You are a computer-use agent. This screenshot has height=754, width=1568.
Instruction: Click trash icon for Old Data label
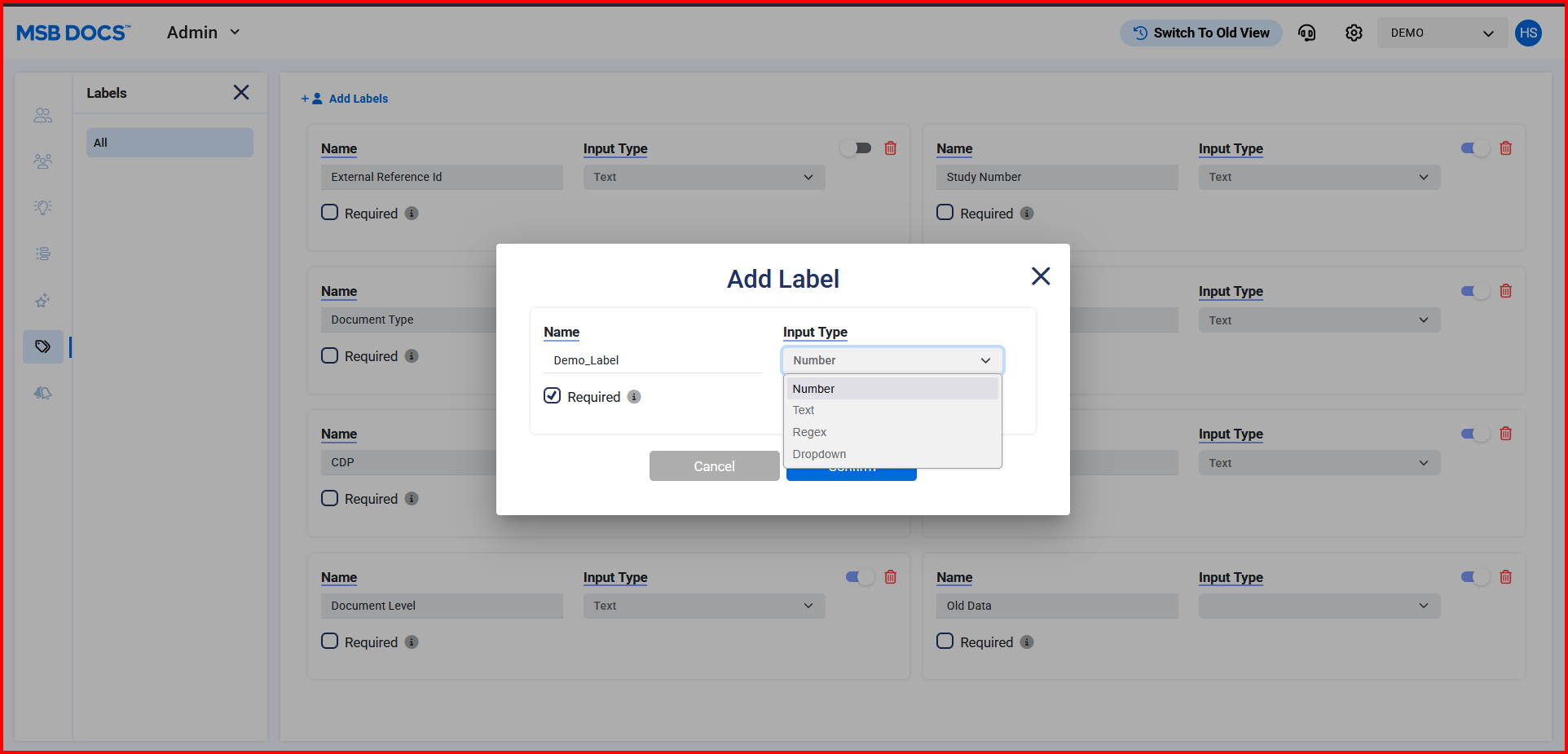pos(1505,577)
